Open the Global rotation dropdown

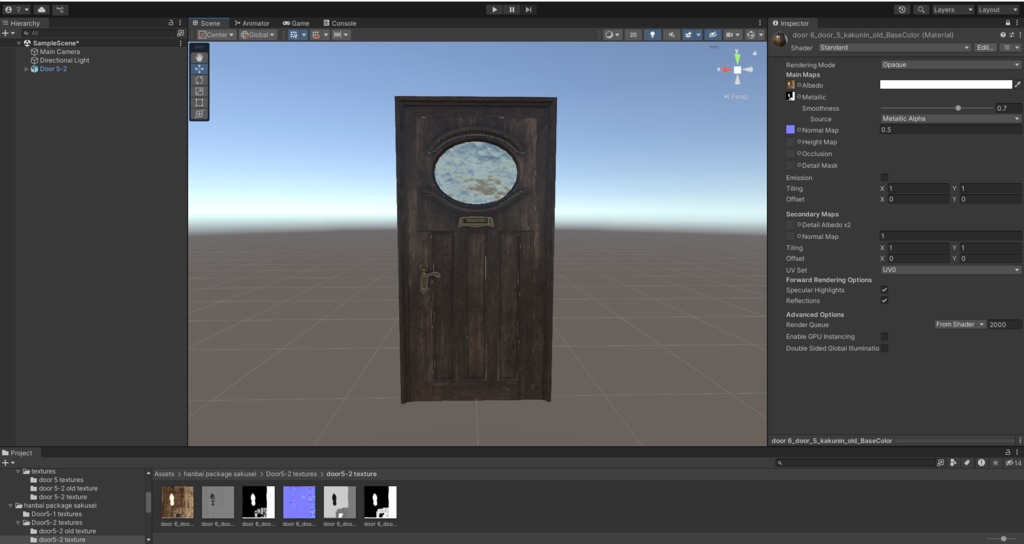[258, 35]
